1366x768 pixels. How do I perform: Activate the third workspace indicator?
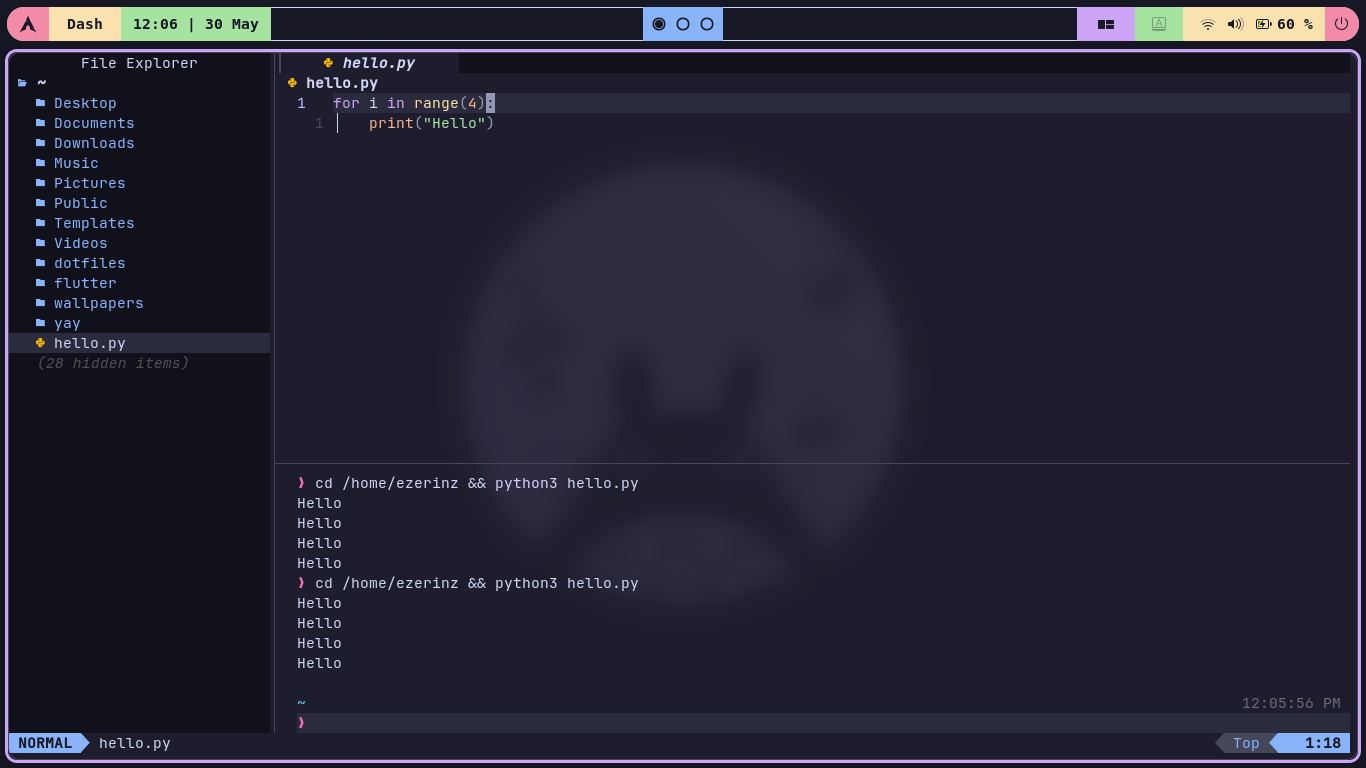pos(706,23)
